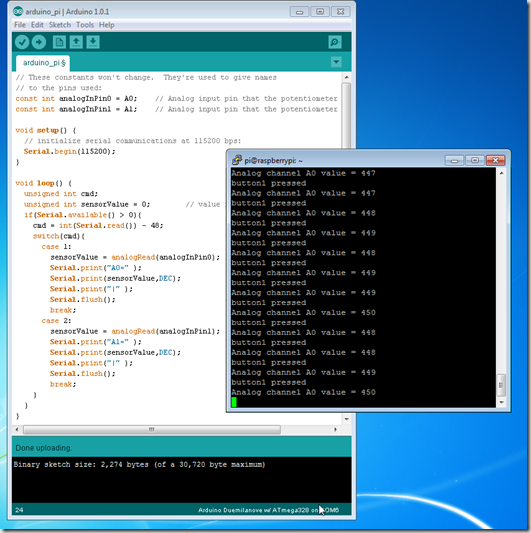Click the 'Serial.print("A0=");' line
Image resolution: width=531 pixels, height=533 pixels.
point(96,268)
